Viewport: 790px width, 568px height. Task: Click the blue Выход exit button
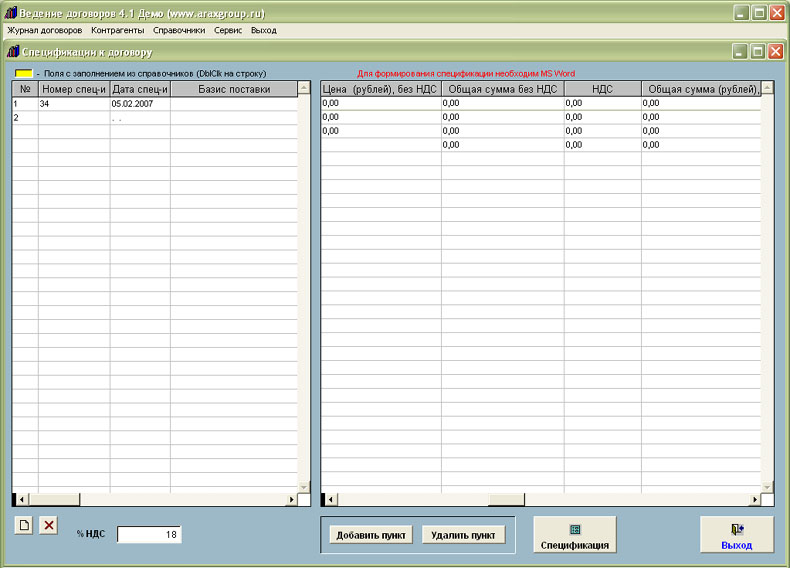pyautogui.click(x=737, y=535)
